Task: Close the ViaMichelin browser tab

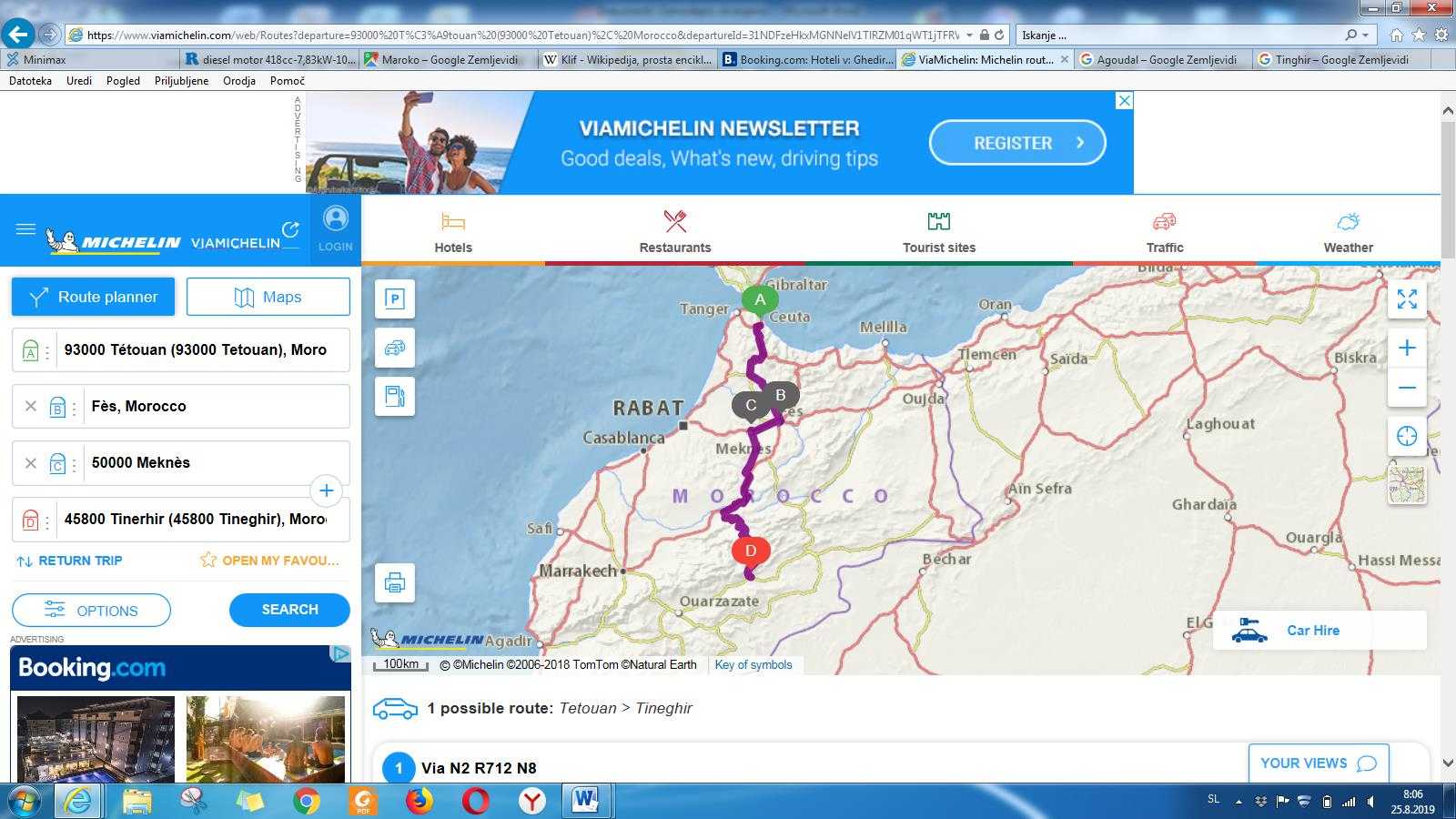Action: click(1065, 59)
